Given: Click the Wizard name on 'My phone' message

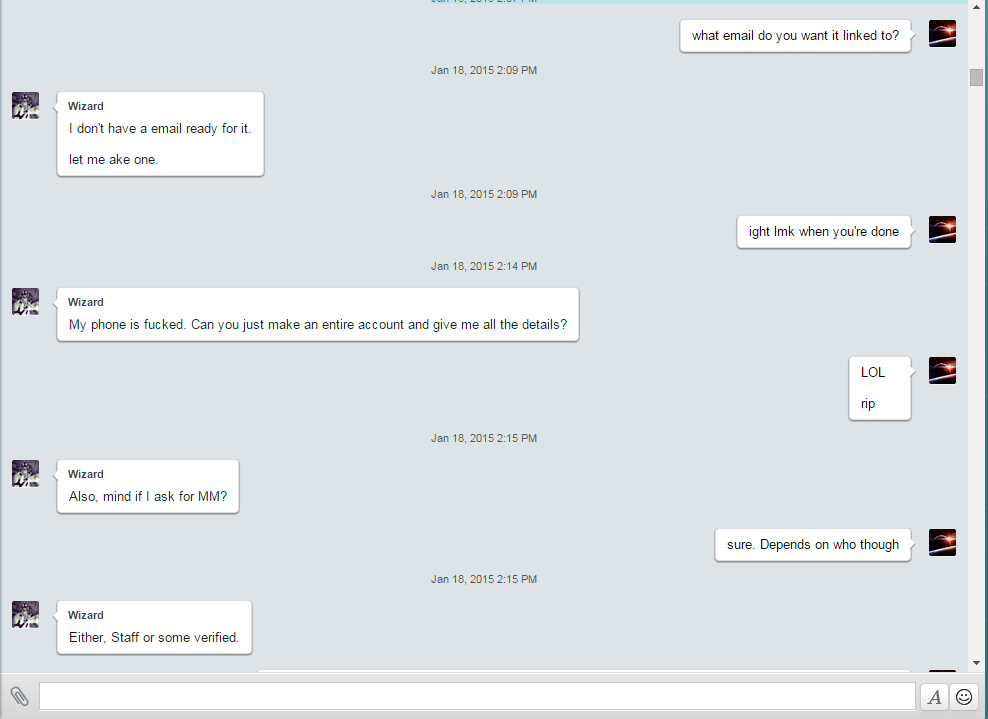Looking at the screenshot, I should point(86,302).
